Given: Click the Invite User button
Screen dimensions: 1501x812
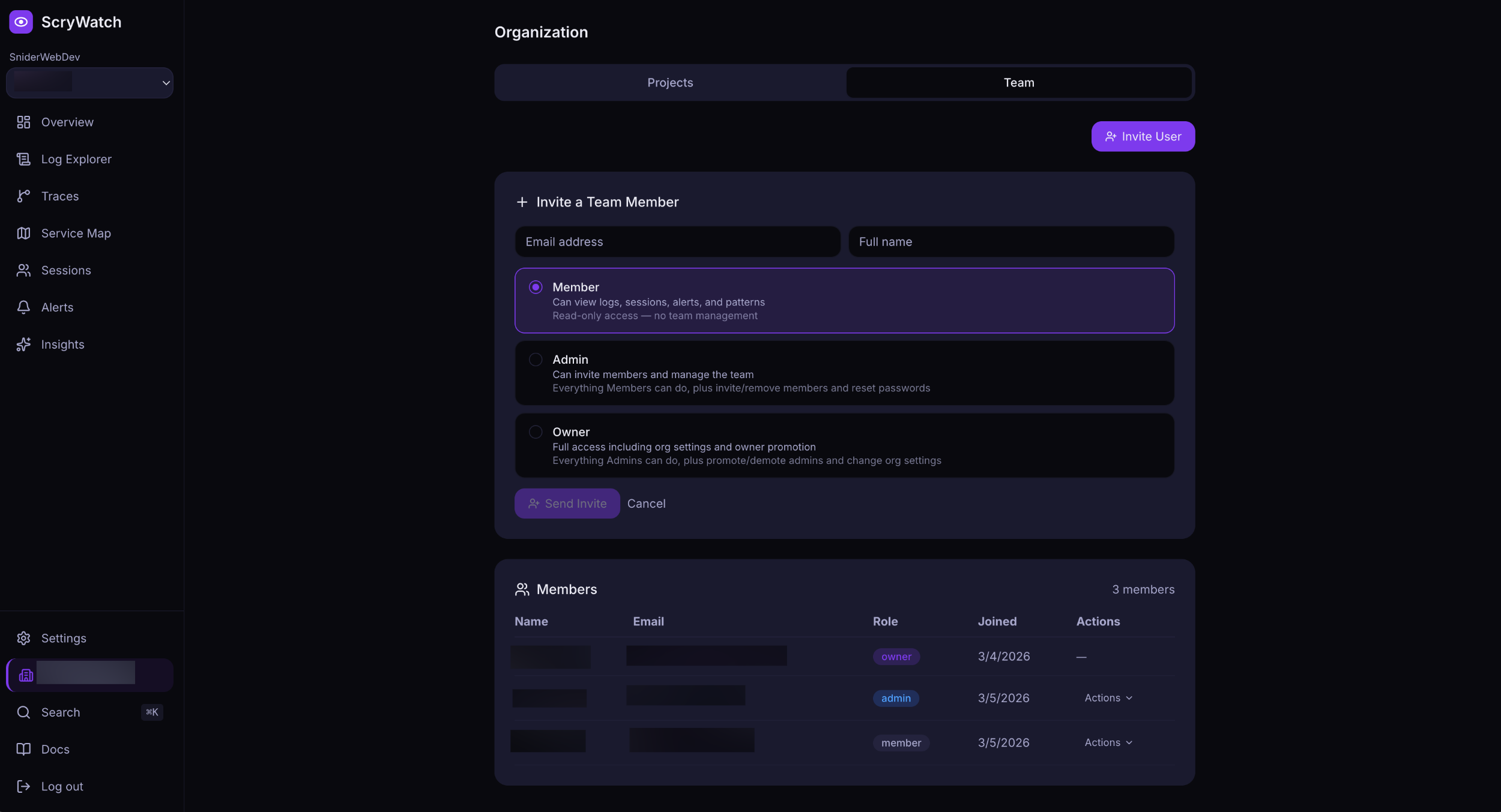Looking at the screenshot, I should pyautogui.click(x=1143, y=136).
